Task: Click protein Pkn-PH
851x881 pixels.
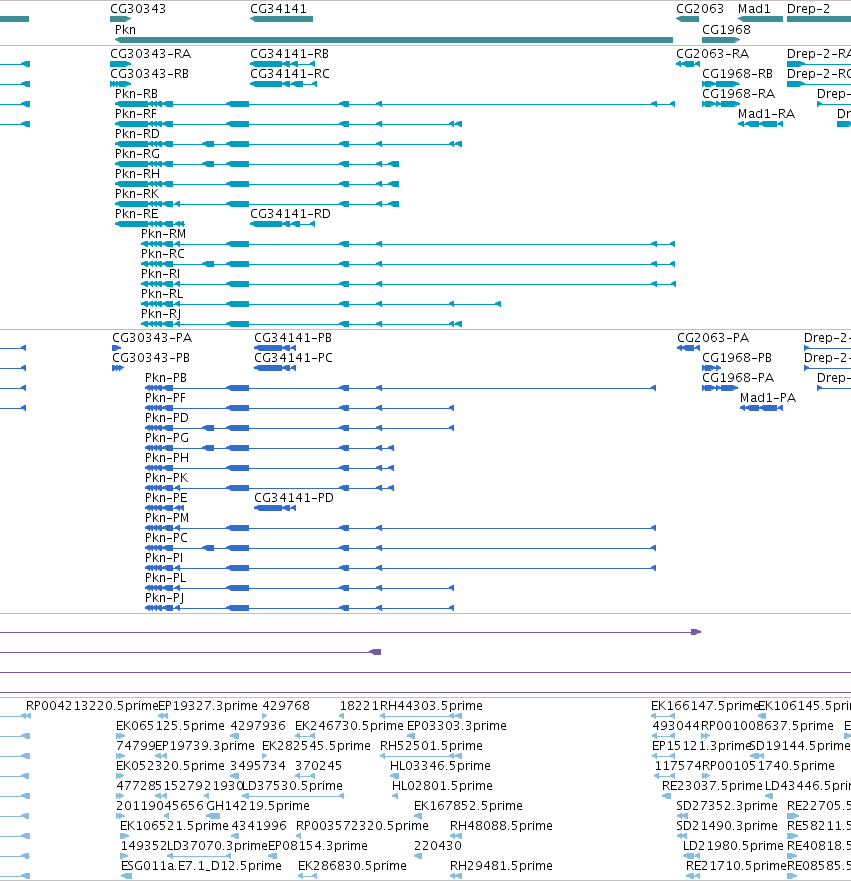Action: [x=167, y=458]
